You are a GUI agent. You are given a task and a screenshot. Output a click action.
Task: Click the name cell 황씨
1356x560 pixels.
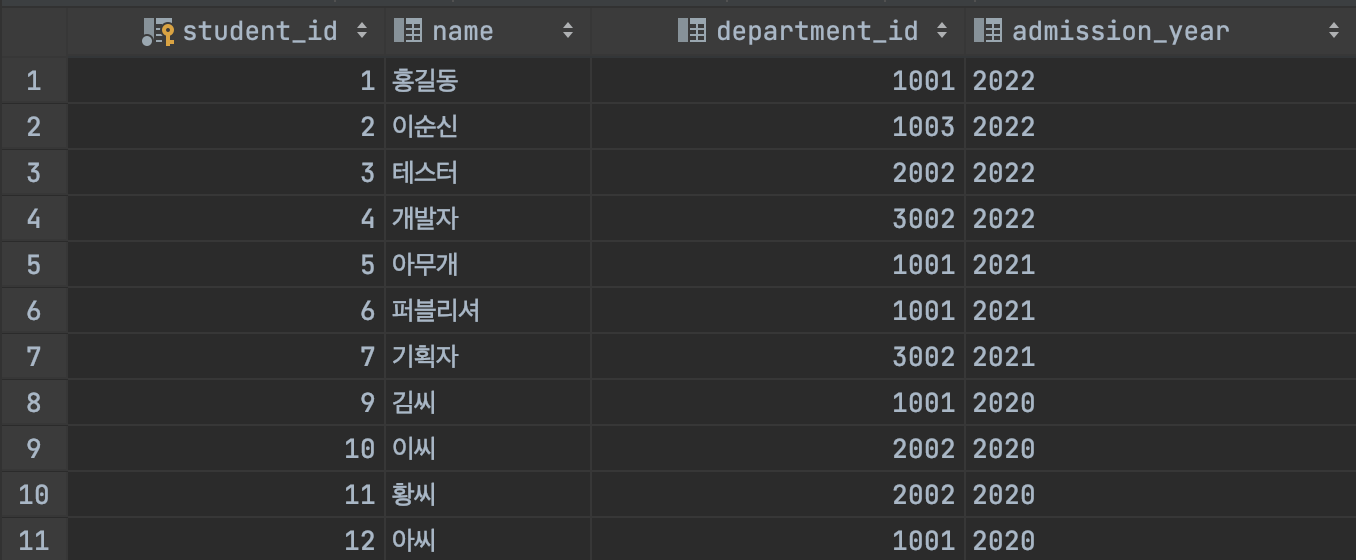[488, 495]
